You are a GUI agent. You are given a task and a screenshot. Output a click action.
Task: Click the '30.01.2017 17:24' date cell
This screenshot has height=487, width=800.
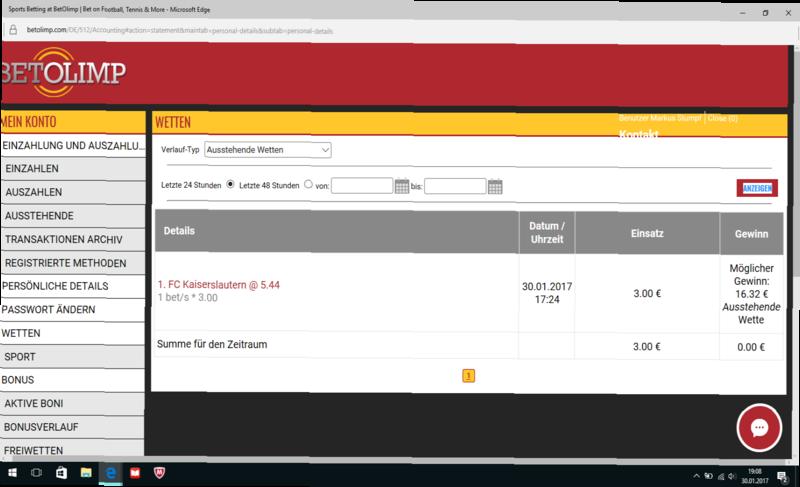coord(546,293)
